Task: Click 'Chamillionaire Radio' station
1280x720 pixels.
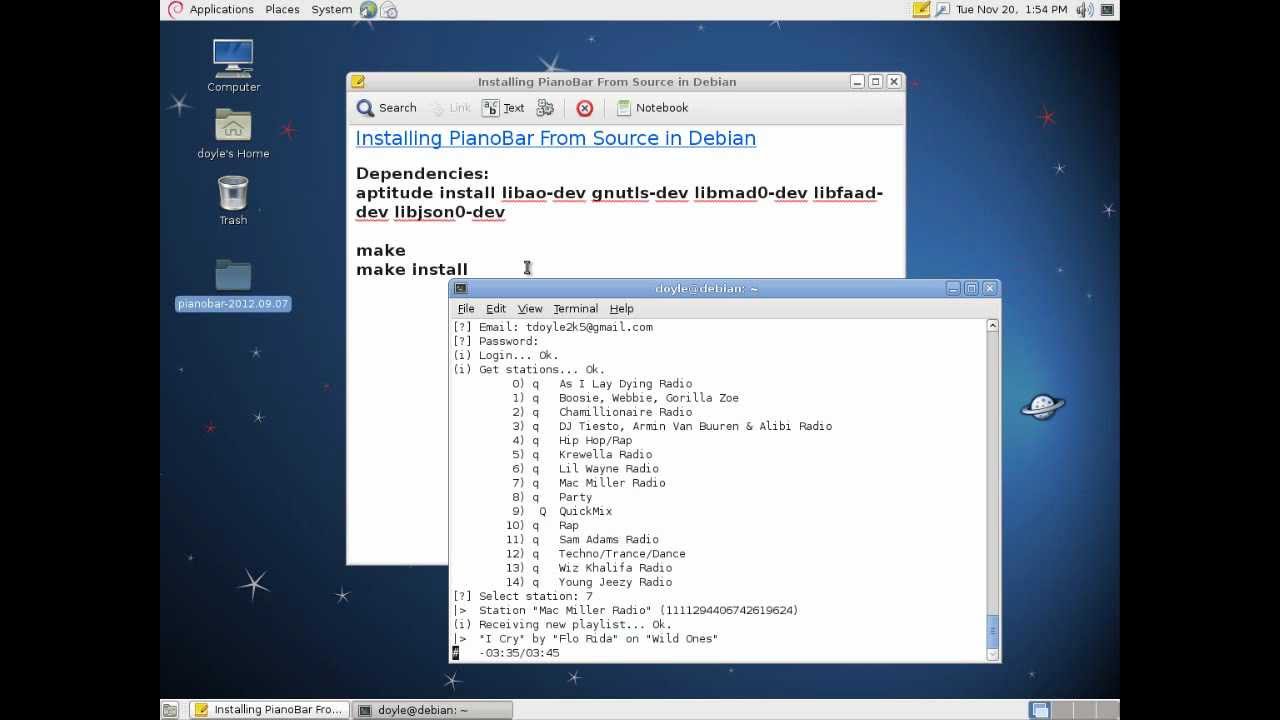Action: pos(625,412)
